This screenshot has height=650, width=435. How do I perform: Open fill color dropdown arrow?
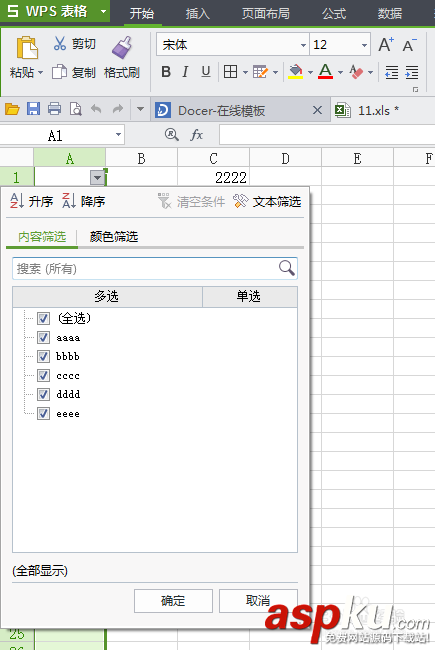click(x=310, y=73)
